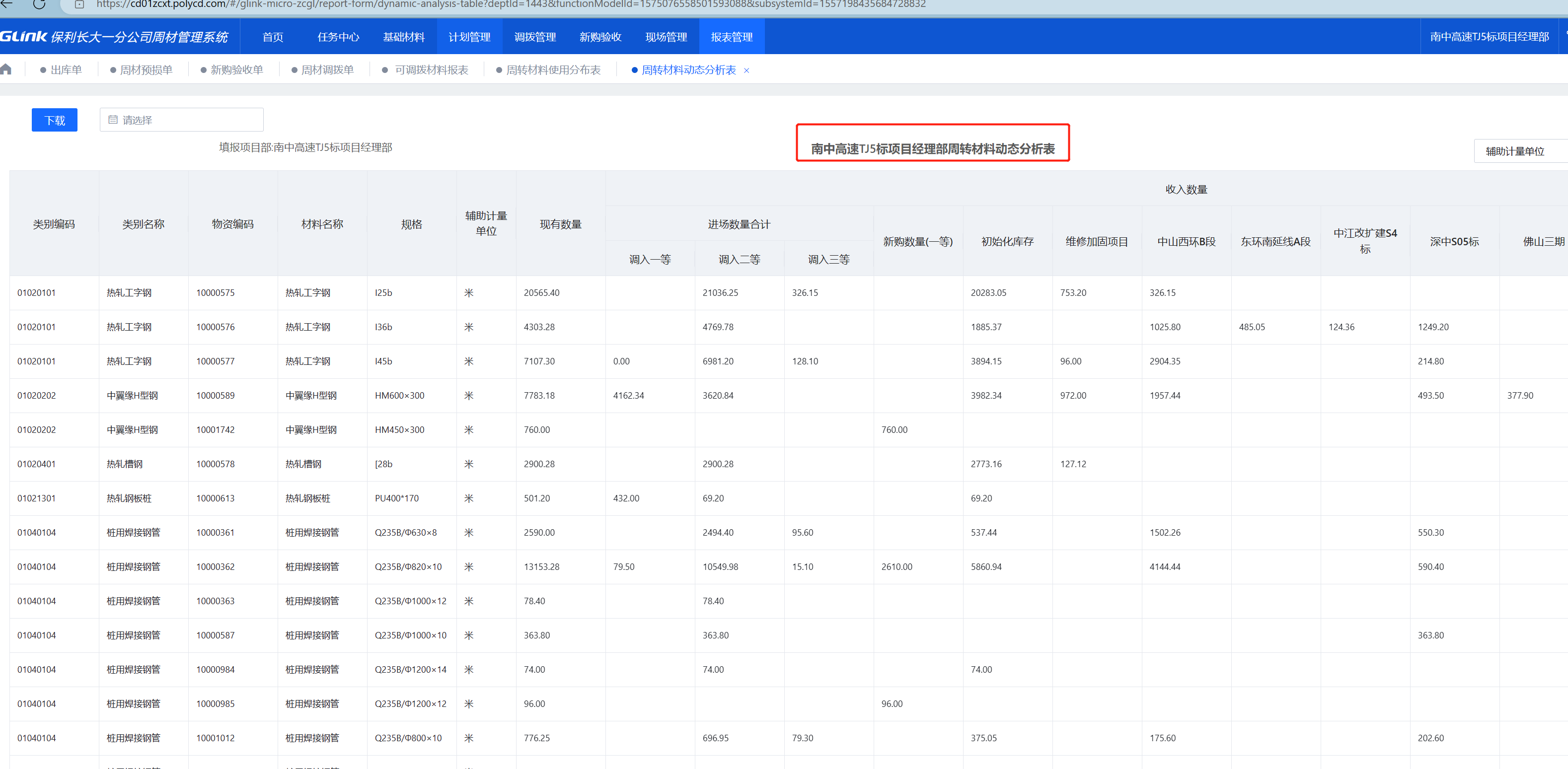1568x769 pixels.
Task: Click the 深中S05标 column header
Action: point(1454,242)
